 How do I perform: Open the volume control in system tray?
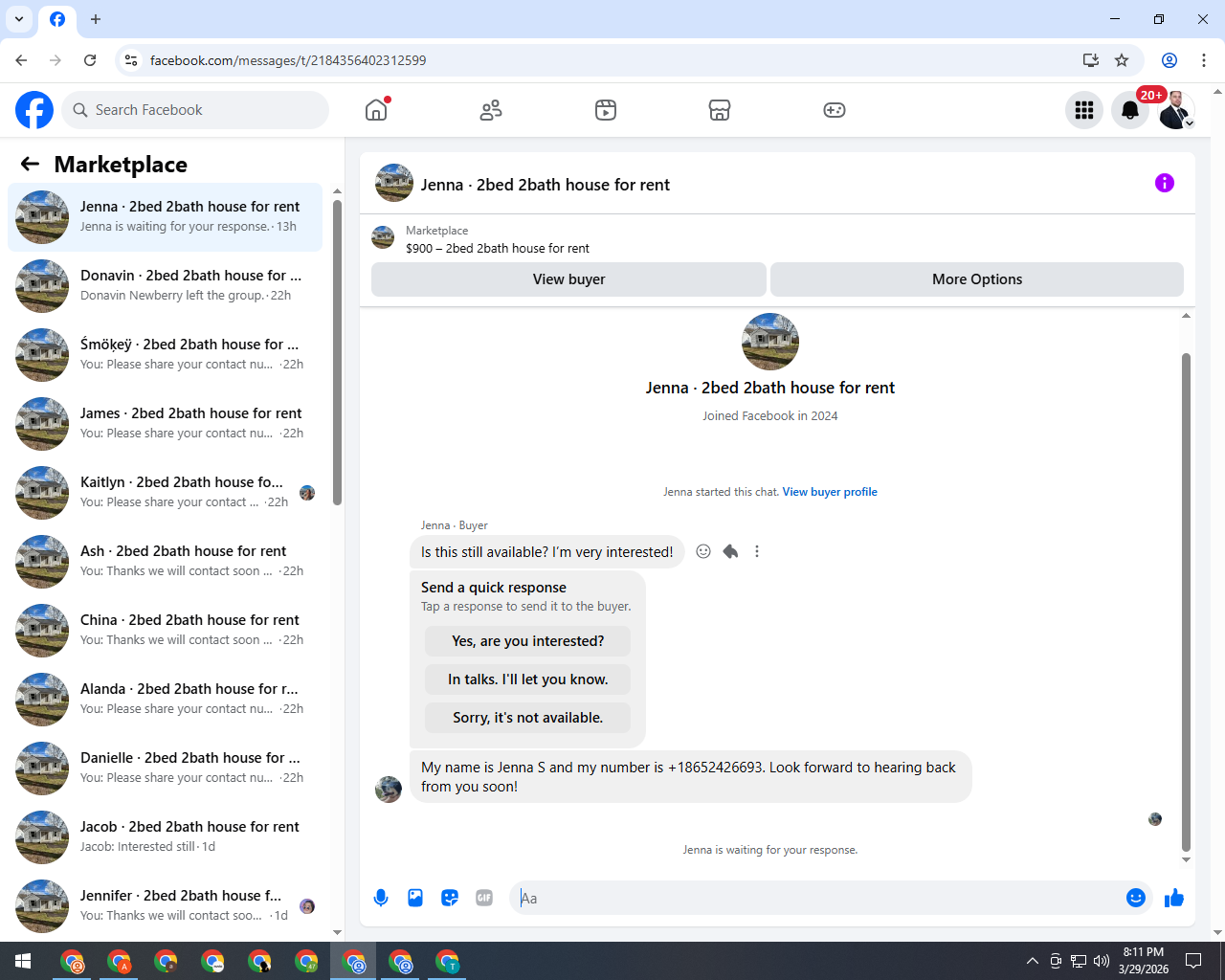coord(1102,961)
